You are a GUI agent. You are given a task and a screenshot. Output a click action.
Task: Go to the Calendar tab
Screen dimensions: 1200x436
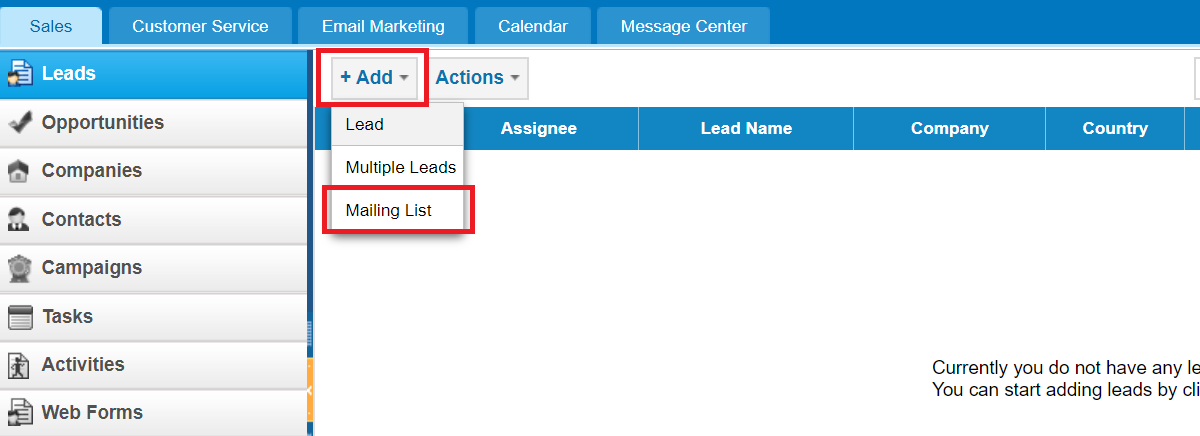pos(532,26)
